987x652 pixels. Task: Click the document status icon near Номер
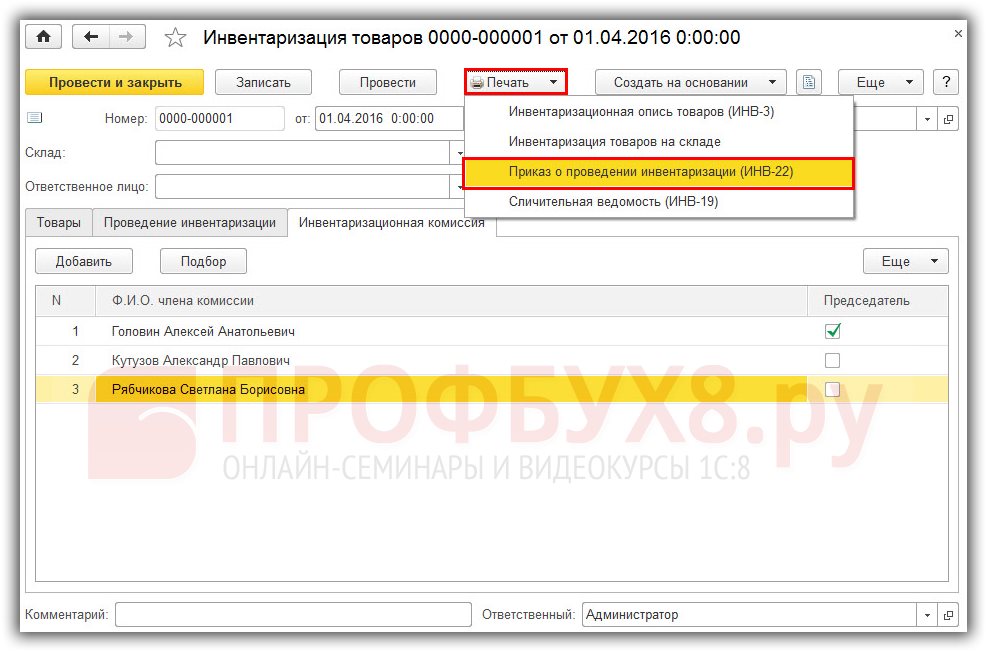[35, 118]
